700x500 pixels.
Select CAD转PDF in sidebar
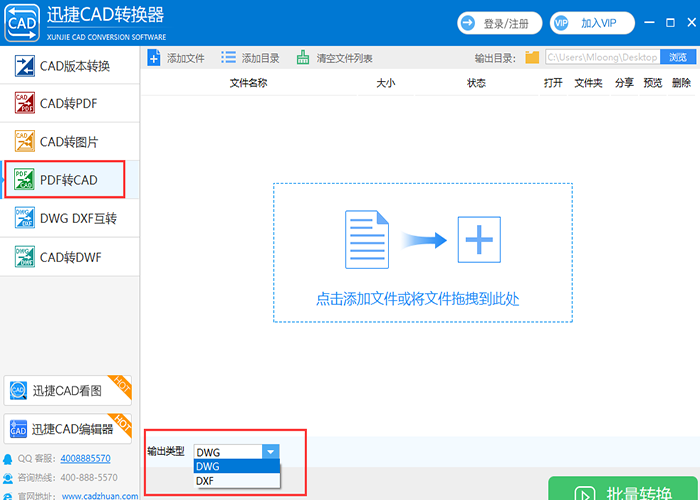click(70, 104)
